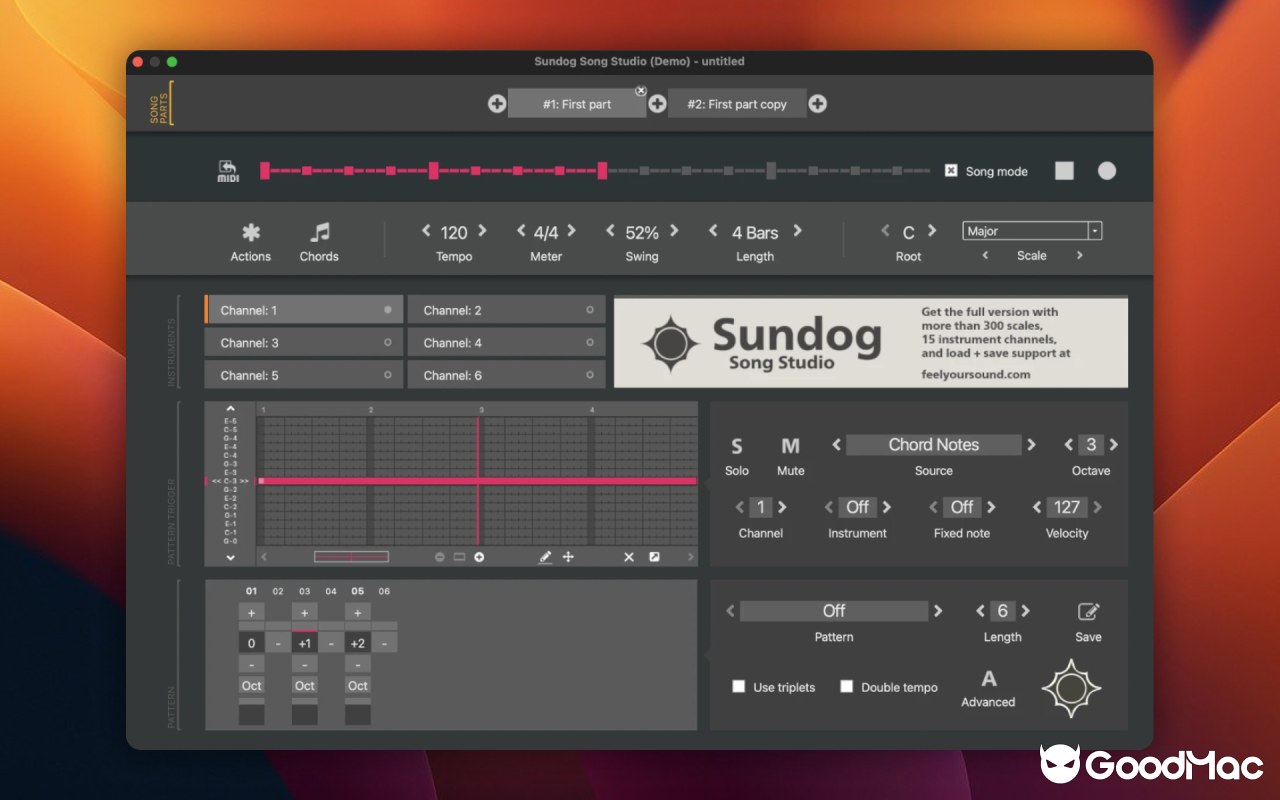Enable the Use triplets checkbox
Image resolution: width=1280 pixels, height=800 pixels.
[739, 686]
